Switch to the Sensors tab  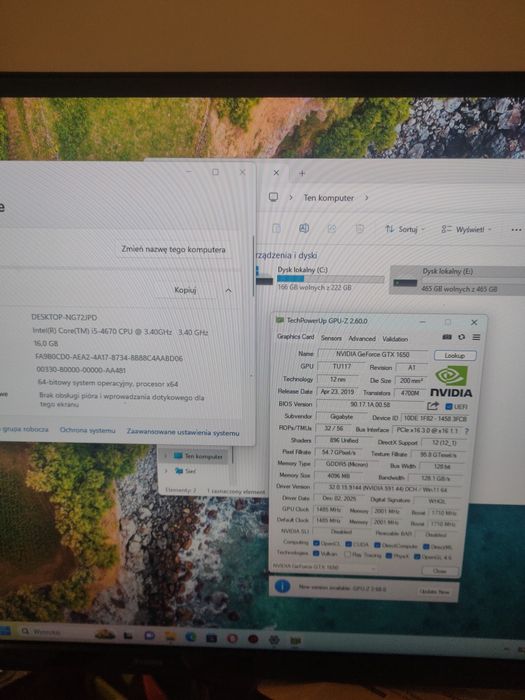pos(331,338)
